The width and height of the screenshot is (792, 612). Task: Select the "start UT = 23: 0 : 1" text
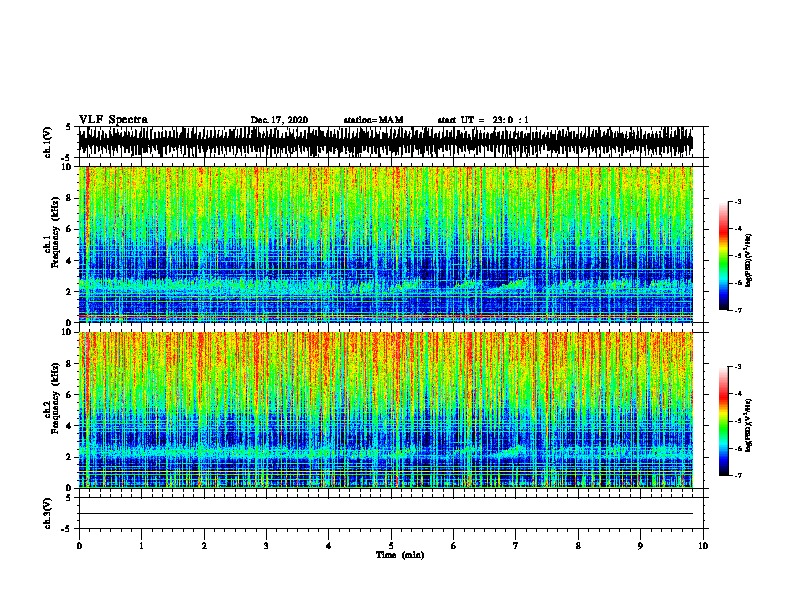[x=483, y=120]
